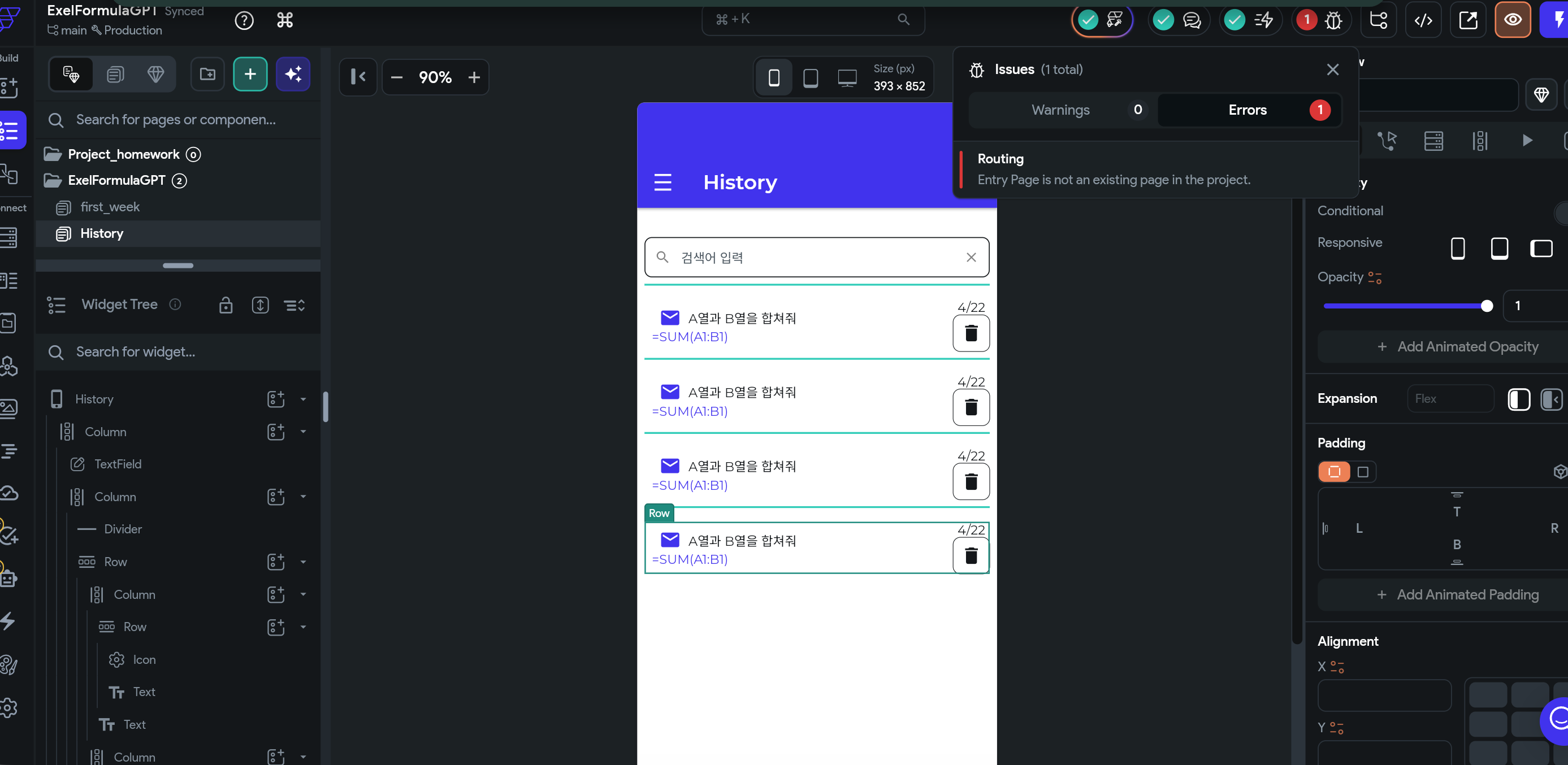Collapse the left panel with arrow icon
Screen dimensions: 1568x765
358,77
